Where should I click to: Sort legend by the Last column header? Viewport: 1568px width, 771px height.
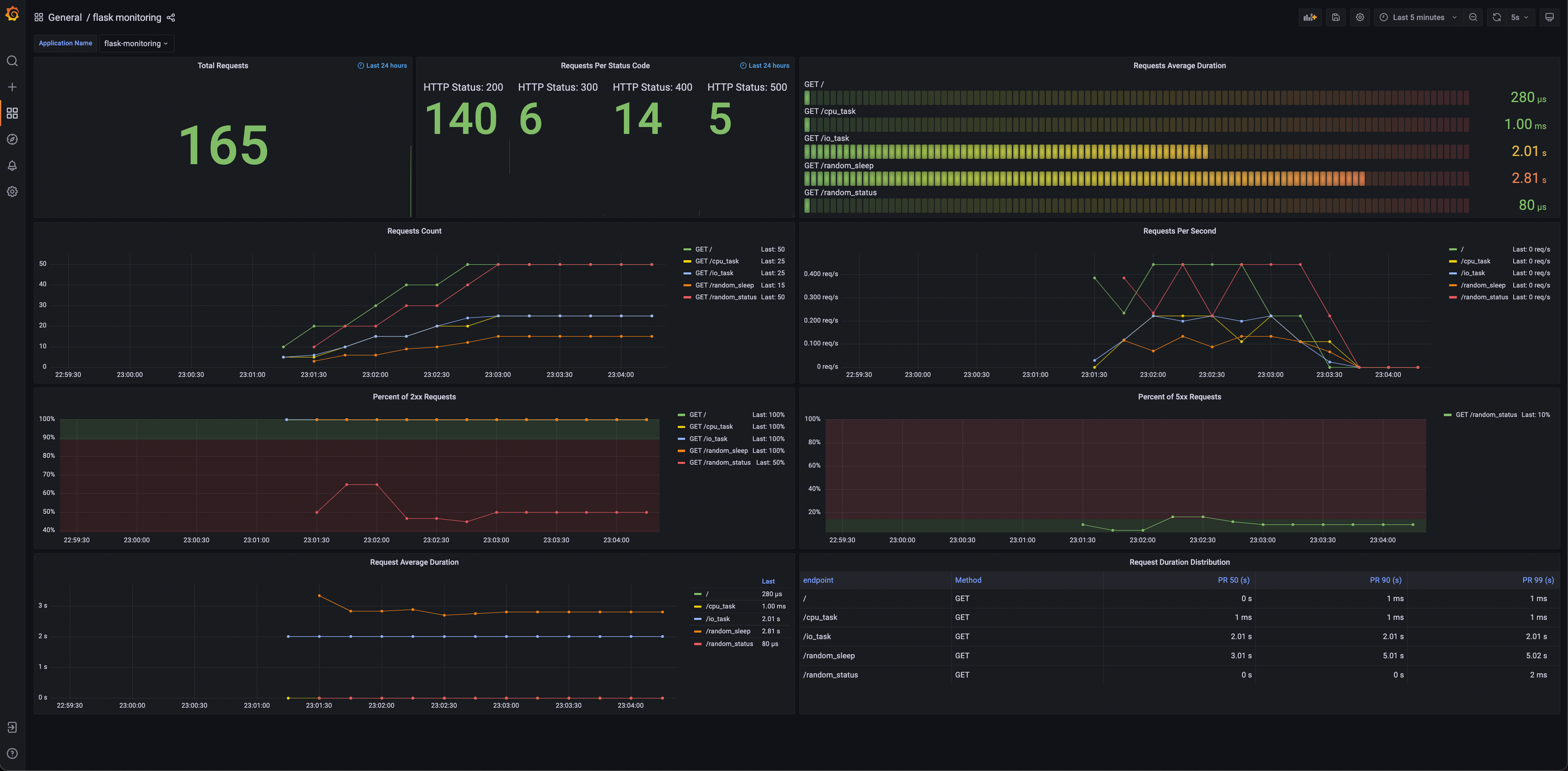[768, 582]
